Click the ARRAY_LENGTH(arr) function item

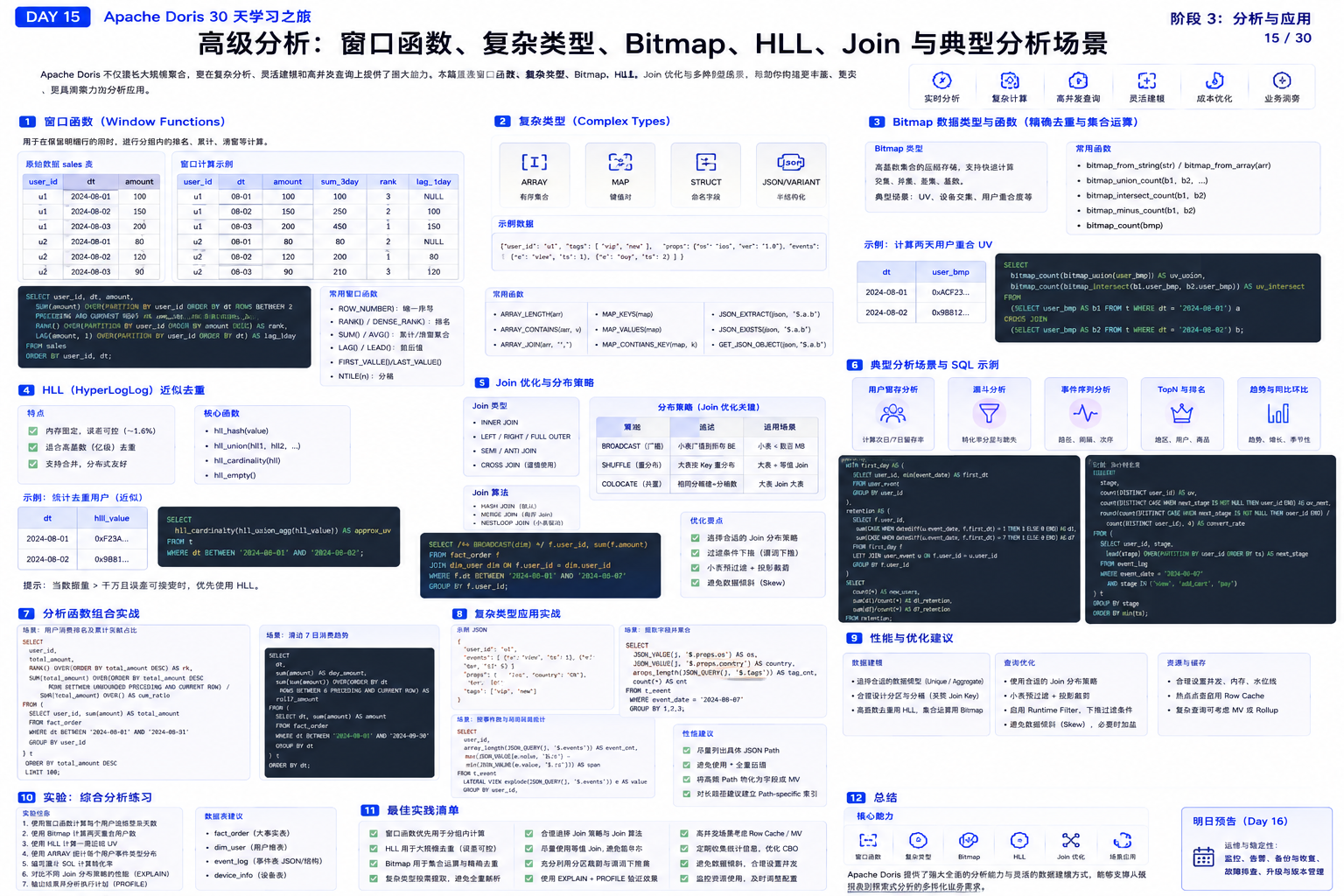click(531, 315)
